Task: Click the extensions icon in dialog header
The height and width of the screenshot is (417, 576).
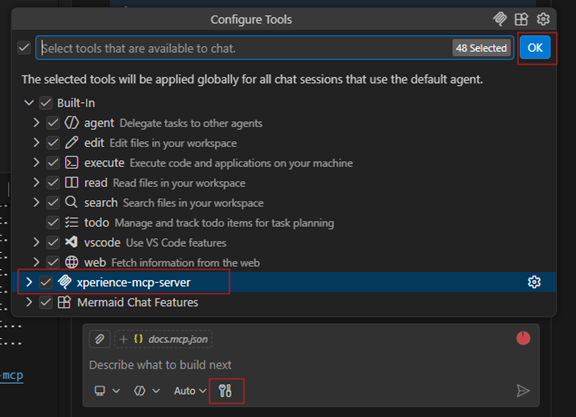Action: [521, 19]
